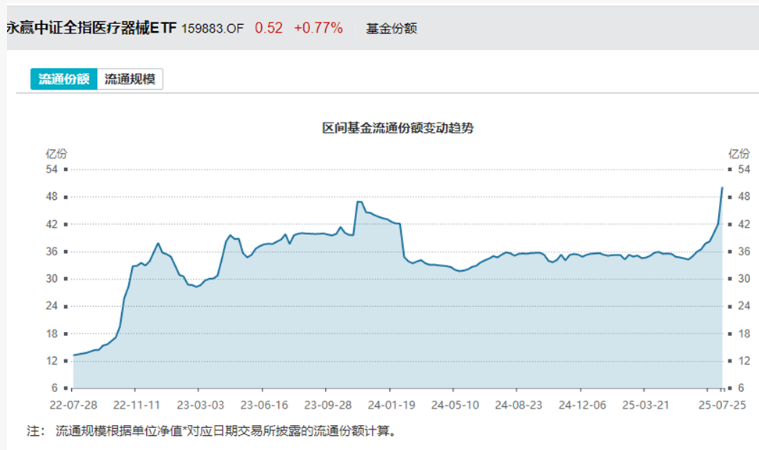This screenshot has width=759, height=450.
Task: Click x-axis date 24-12-06
Action: 582,405
